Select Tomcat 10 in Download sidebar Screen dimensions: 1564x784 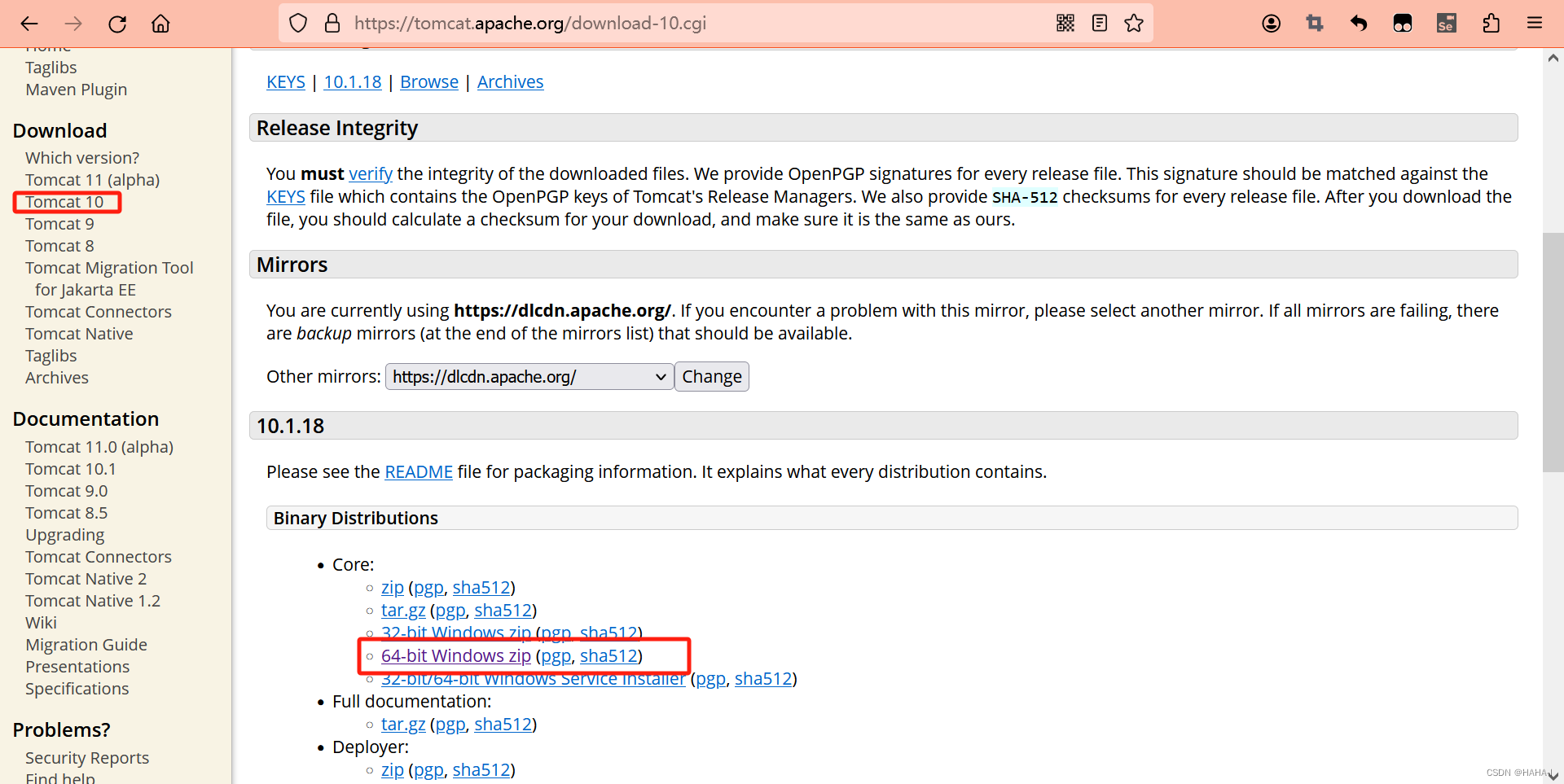coord(64,202)
